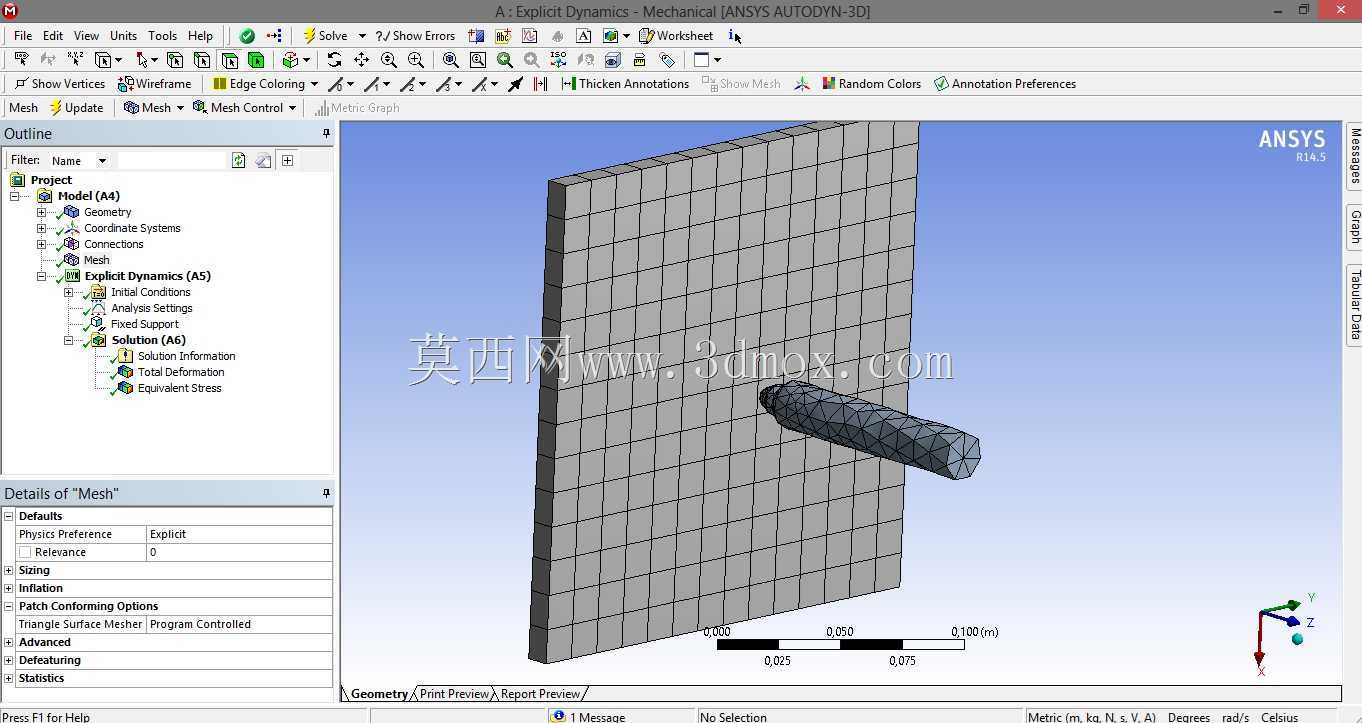Toggle Wireframe display mode

tap(154, 84)
